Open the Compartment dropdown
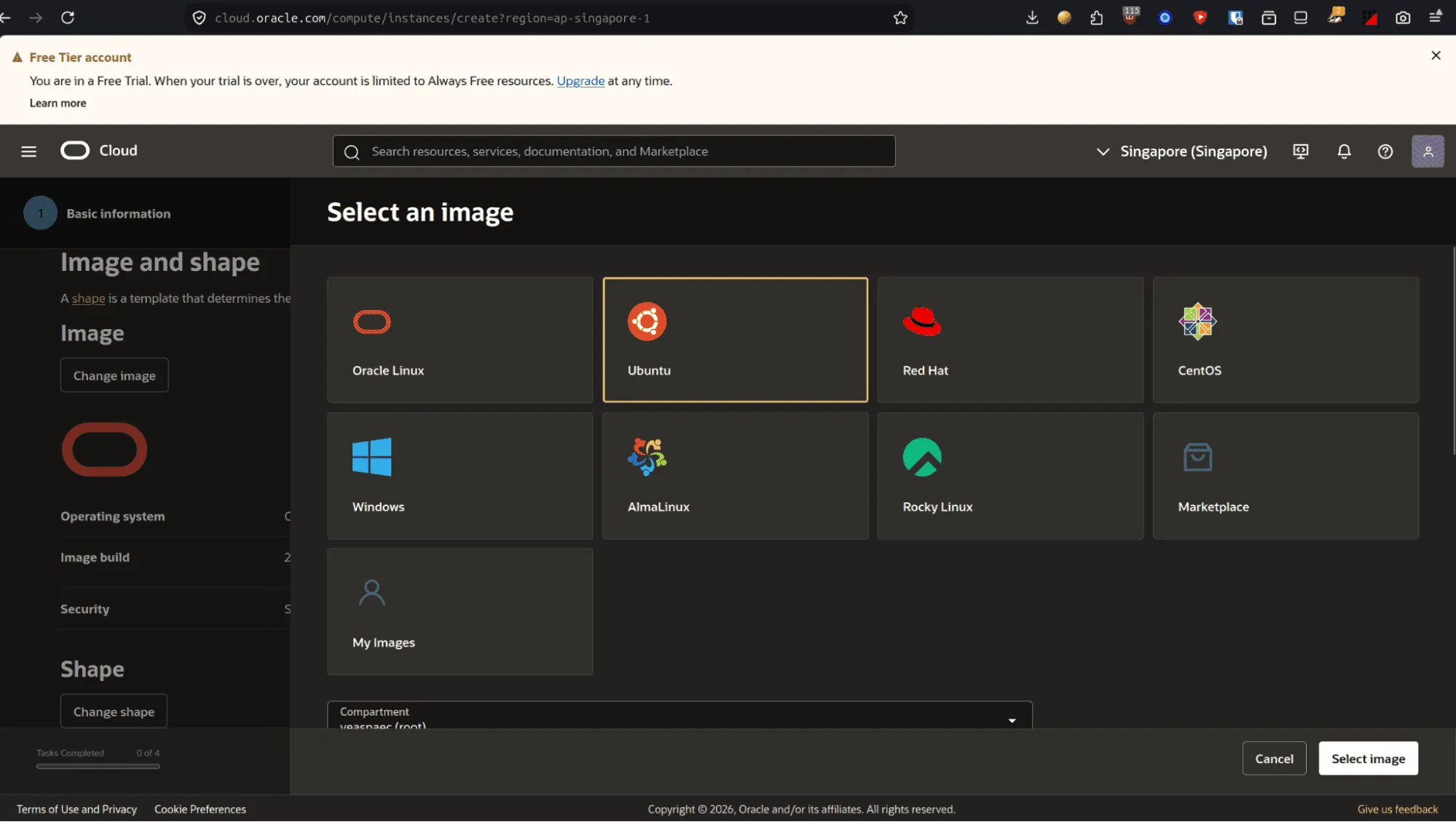1456x822 pixels. click(680, 715)
